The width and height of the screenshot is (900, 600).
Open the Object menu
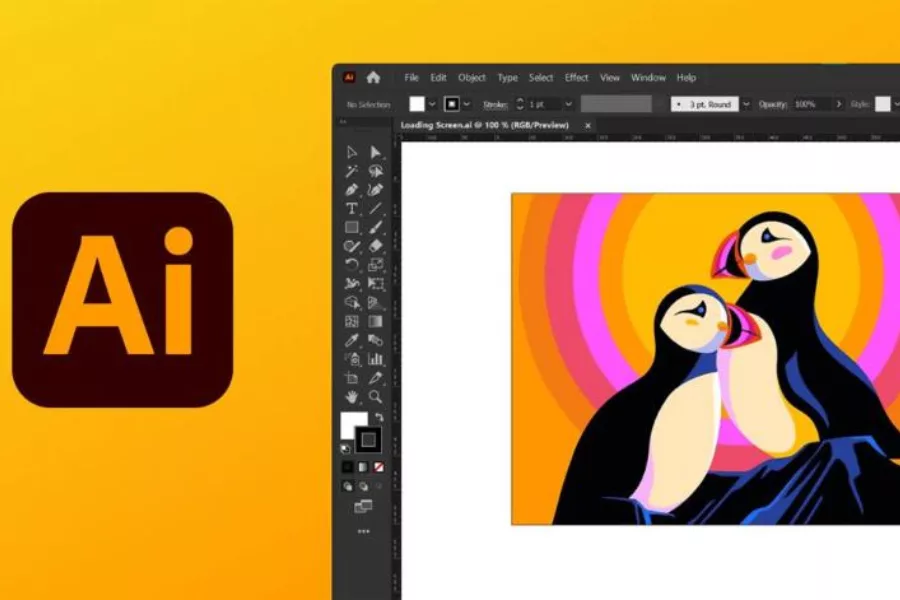click(x=472, y=78)
